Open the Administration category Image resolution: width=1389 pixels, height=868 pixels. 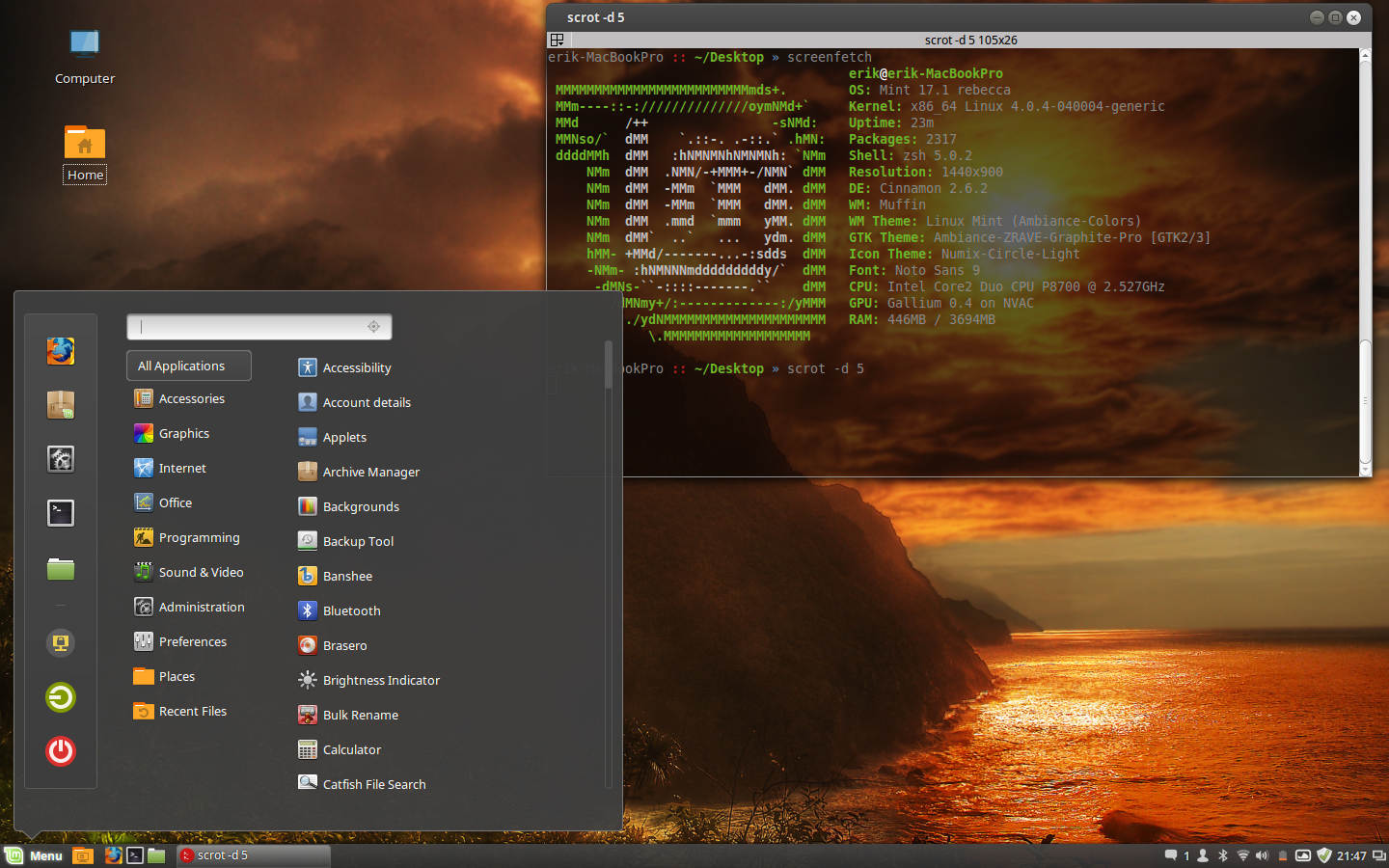189,607
